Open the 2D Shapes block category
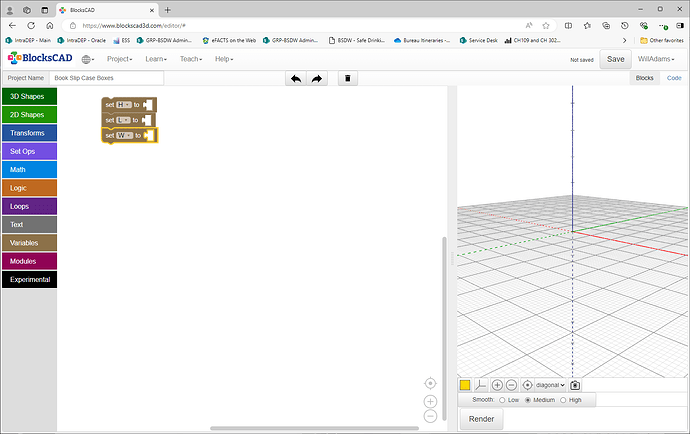Screen dimensions: 690x434 point(29,115)
